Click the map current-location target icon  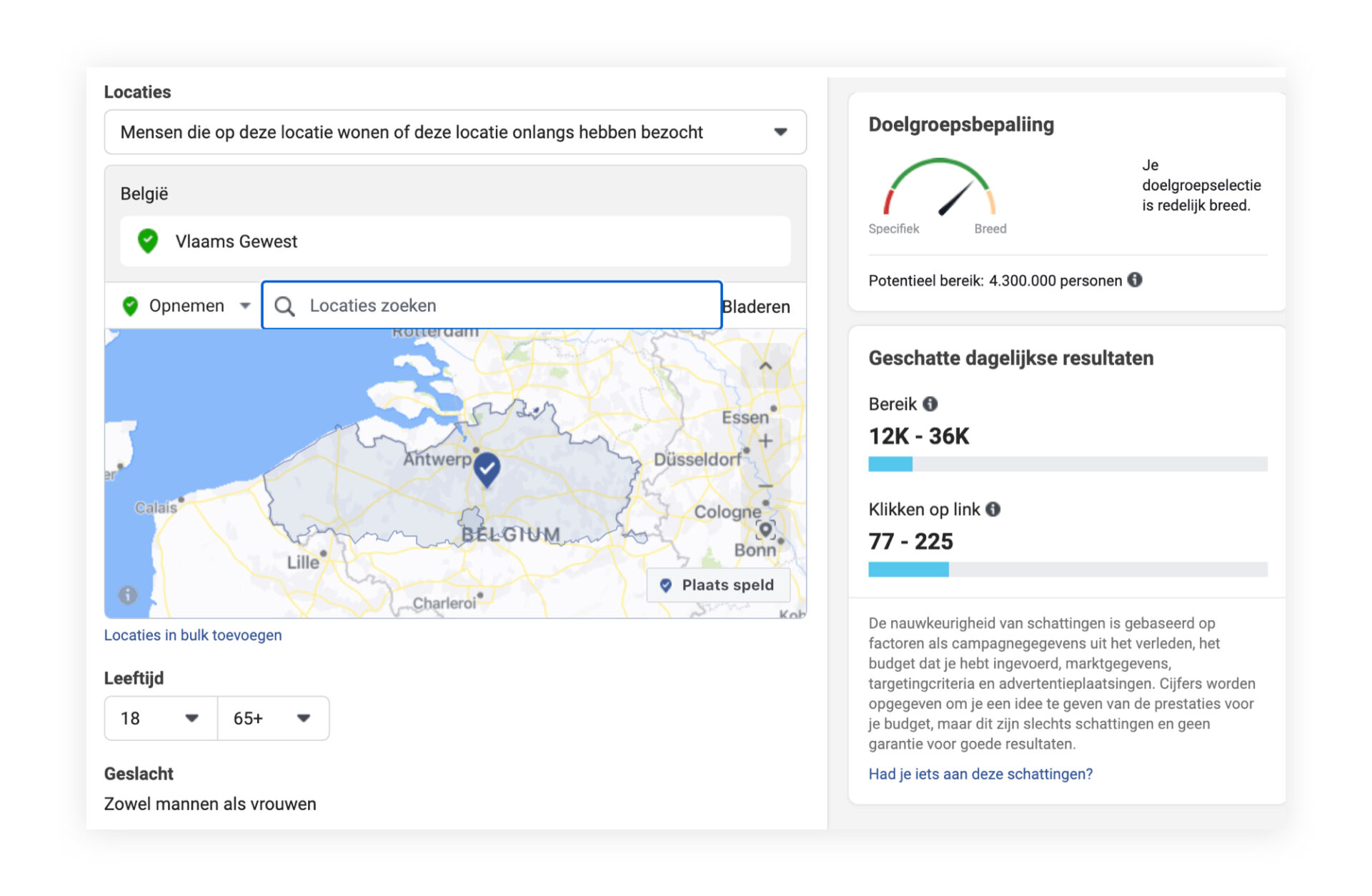pyautogui.click(x=765, y=529)
